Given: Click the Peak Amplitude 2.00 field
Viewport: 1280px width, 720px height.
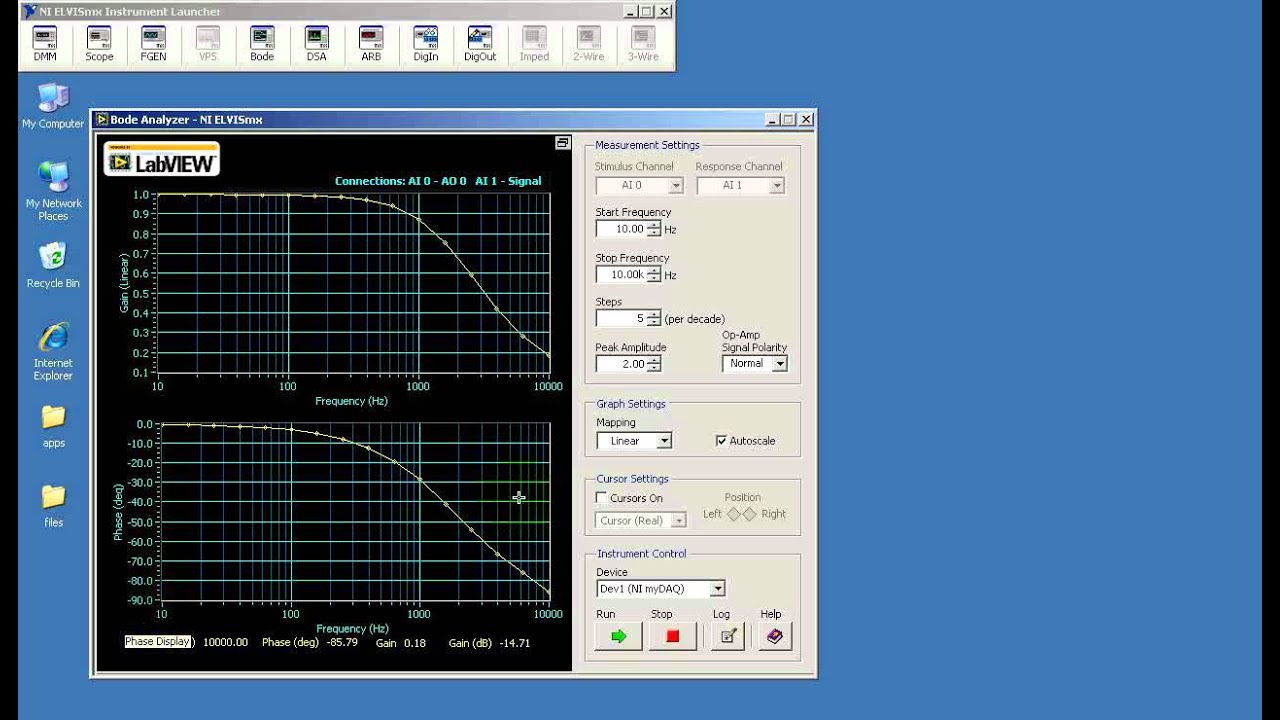Looking at the screenshot, I should tap(622, 364).
